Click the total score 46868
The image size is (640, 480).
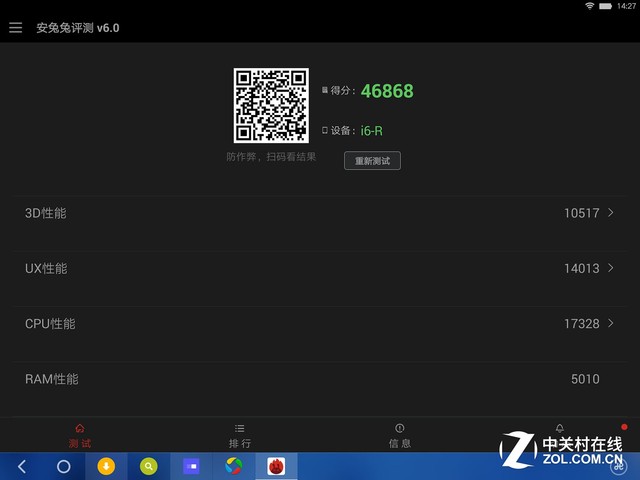[387, 91]
